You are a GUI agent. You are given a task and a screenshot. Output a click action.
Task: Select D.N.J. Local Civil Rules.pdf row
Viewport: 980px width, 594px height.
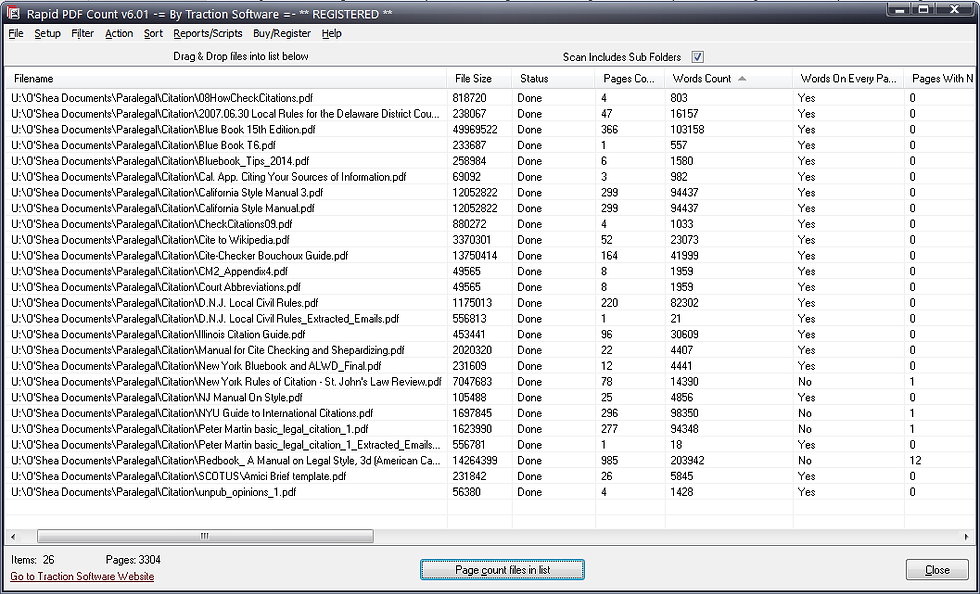click(x=489, y=303)
